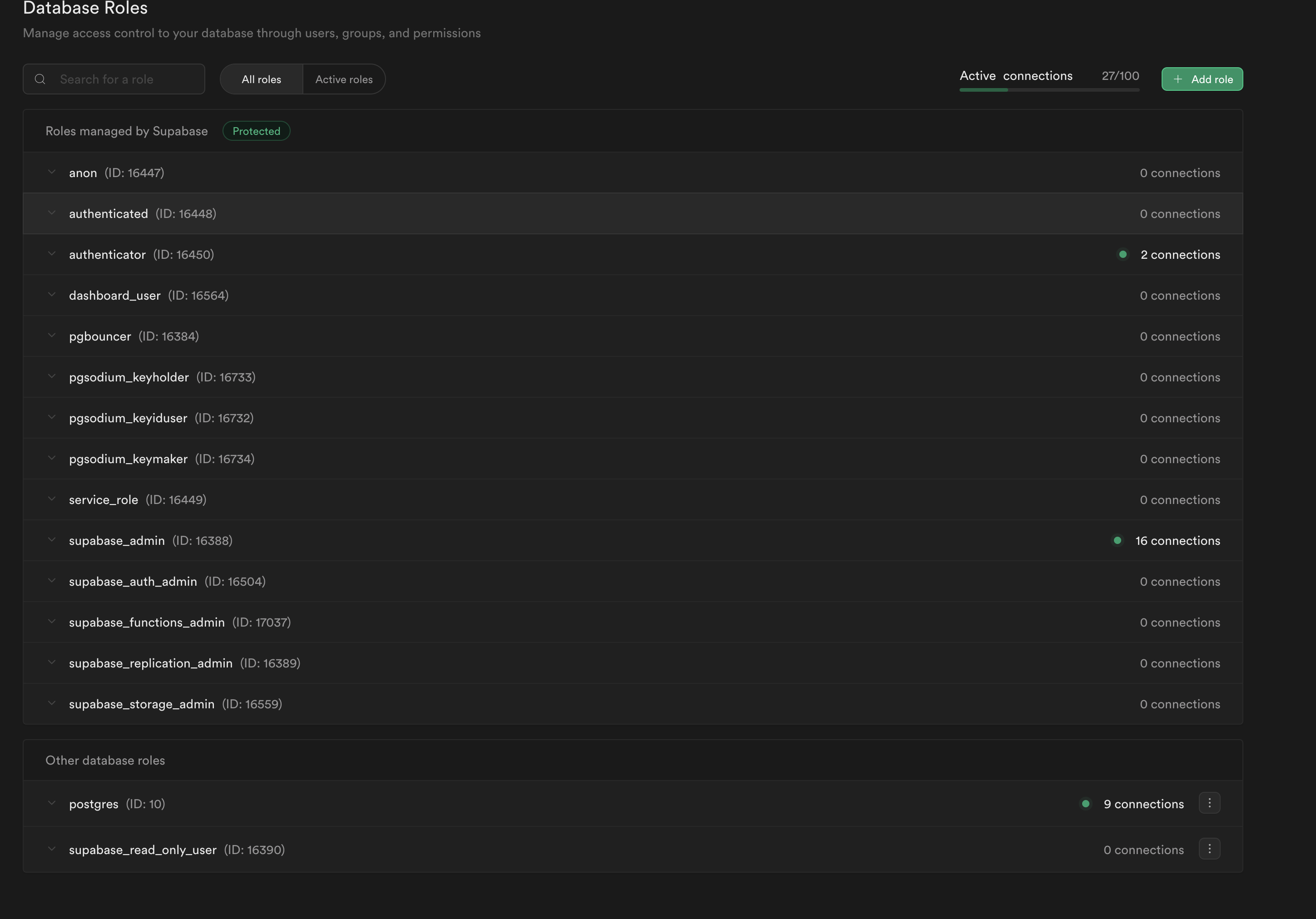1316x919 pixels.
Task: Expand the supabase_read_only_user role details
Action: (x=52, y=849)
